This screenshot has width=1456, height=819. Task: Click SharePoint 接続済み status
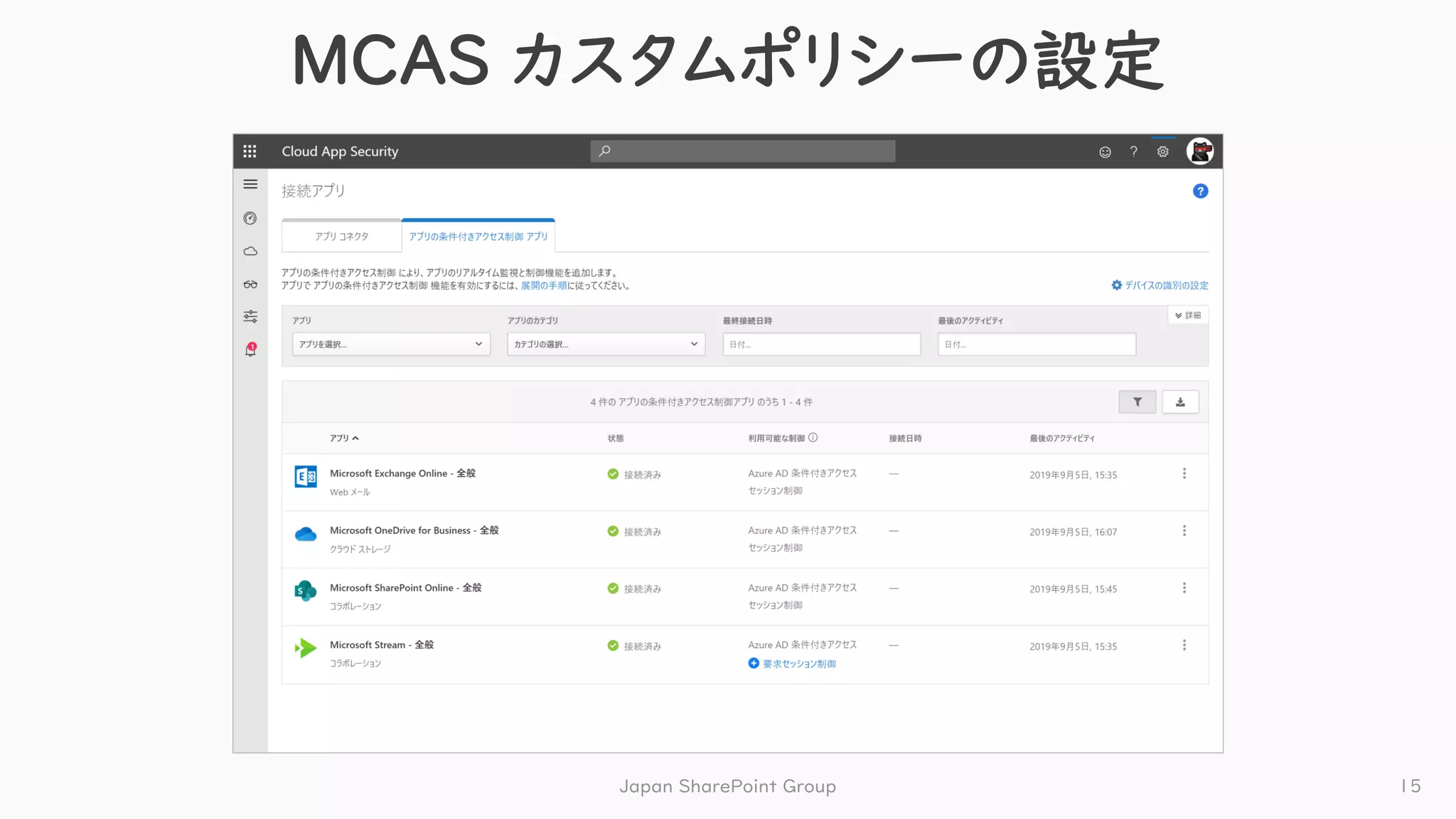[x=634, y=589]
